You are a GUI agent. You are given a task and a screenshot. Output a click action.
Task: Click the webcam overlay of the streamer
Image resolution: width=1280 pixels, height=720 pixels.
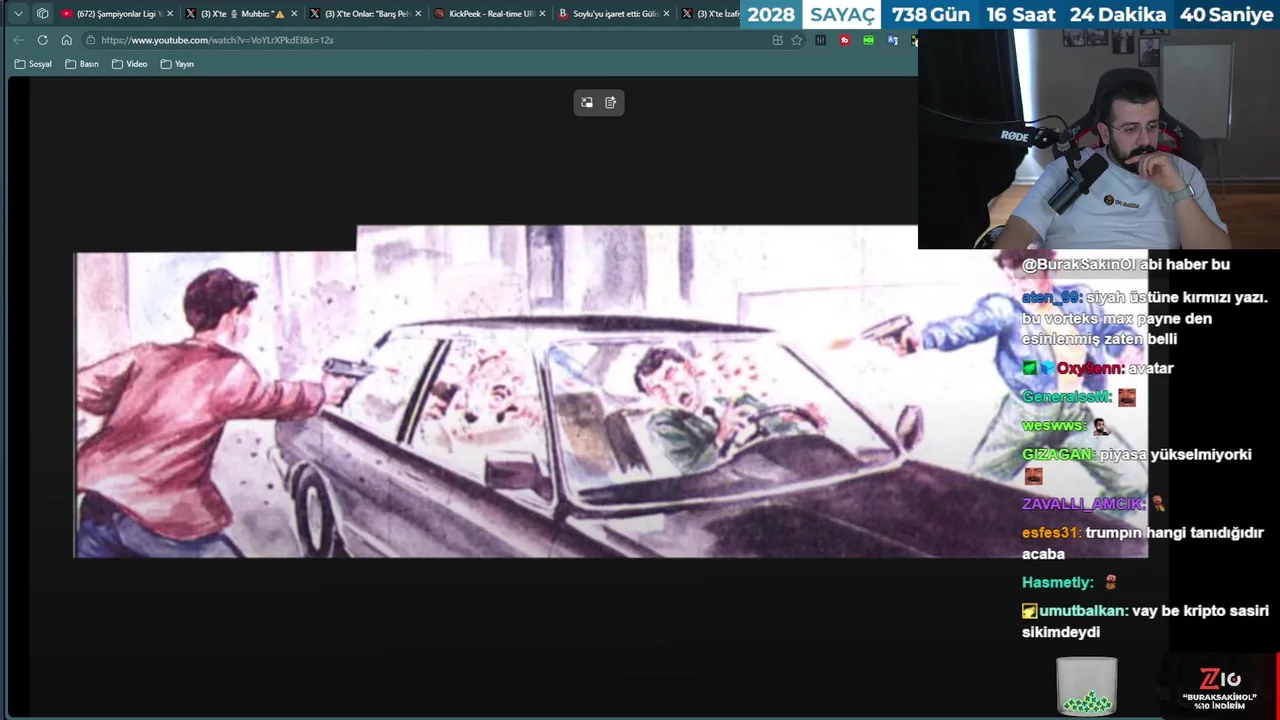coord(1099,138)
